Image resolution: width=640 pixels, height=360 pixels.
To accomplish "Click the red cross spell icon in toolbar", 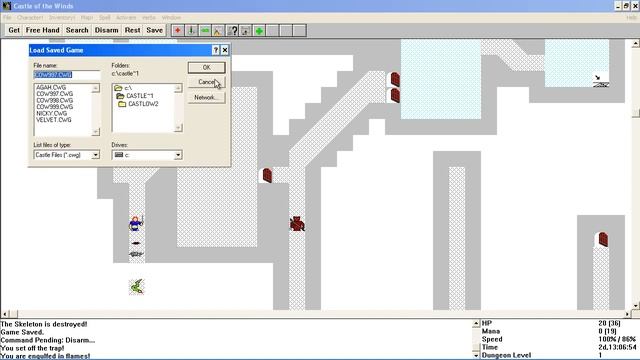I will [x=178, y=31].
